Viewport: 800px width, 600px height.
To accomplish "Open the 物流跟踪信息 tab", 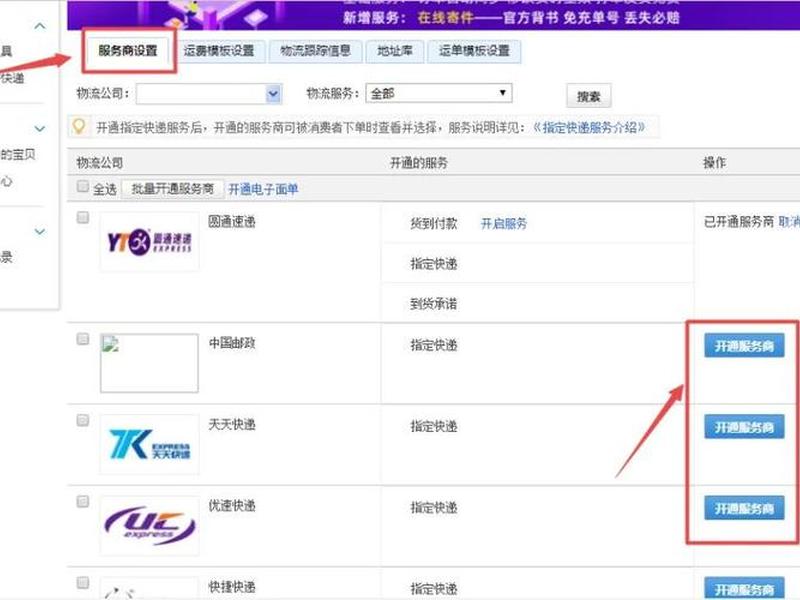I will (x=315, y=51).
